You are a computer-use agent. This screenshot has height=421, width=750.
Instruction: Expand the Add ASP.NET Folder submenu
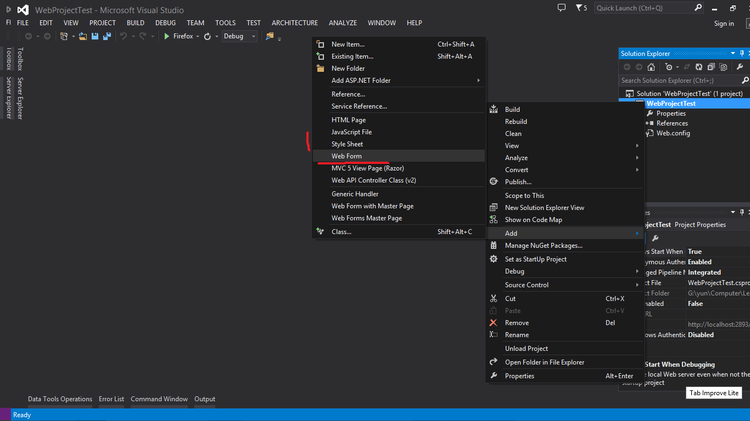point(398,80)
